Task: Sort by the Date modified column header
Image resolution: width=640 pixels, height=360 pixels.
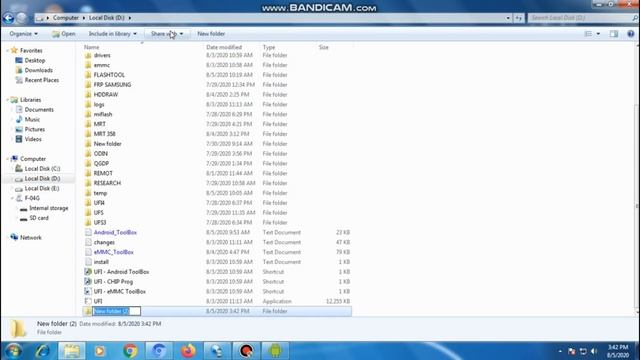Action: coord(224,47)
